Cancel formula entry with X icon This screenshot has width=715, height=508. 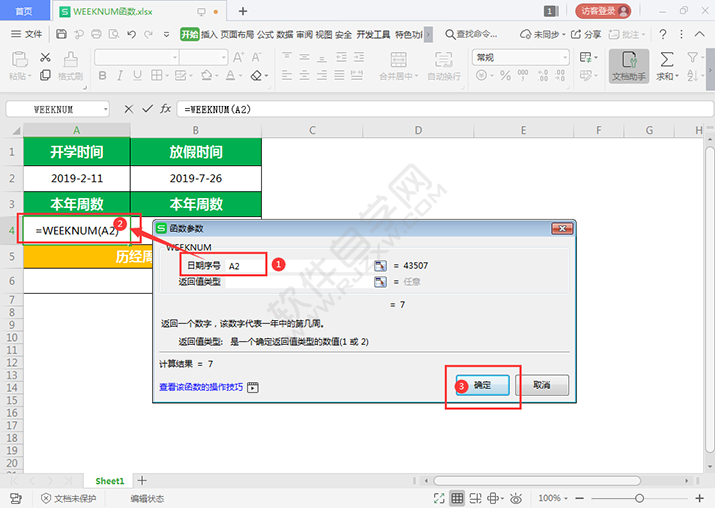coord(129,109)
